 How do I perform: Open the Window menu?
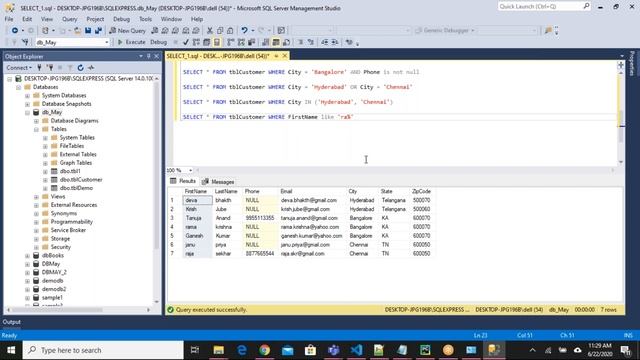(x=171, y=19)
